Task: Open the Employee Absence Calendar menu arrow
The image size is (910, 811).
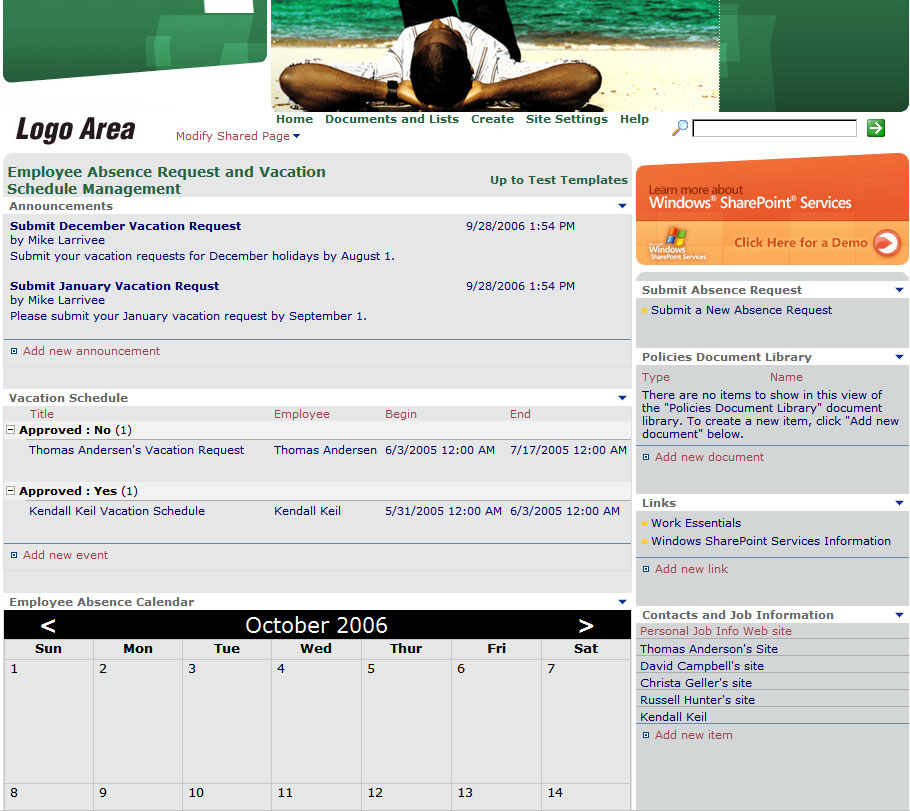Action: (x=622, y=602)
